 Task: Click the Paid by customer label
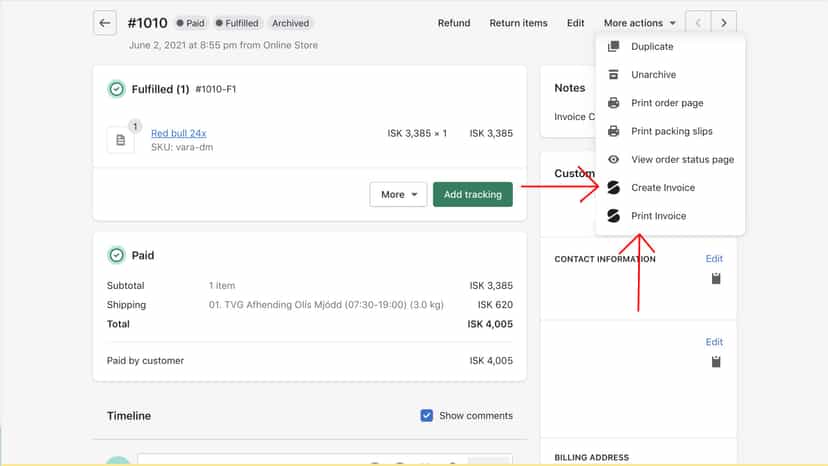click(x=145, y=361)
